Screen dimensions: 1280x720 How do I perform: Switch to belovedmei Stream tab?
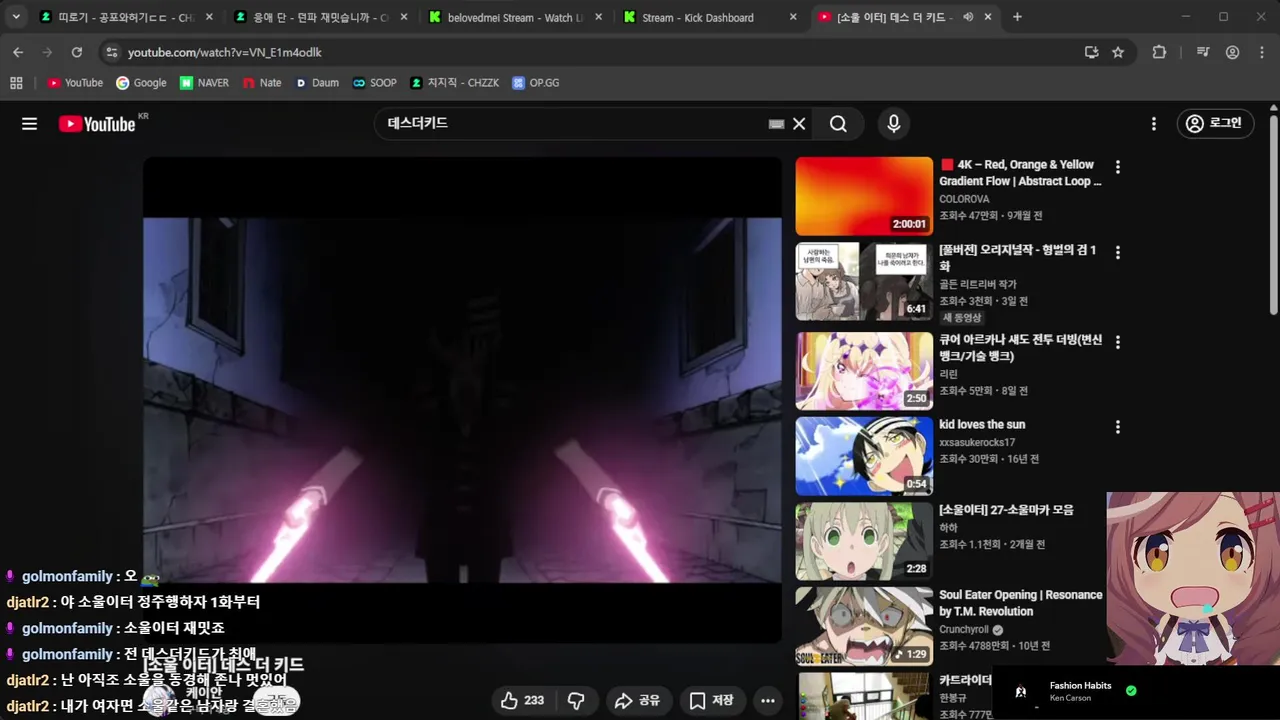pos(515,17)
